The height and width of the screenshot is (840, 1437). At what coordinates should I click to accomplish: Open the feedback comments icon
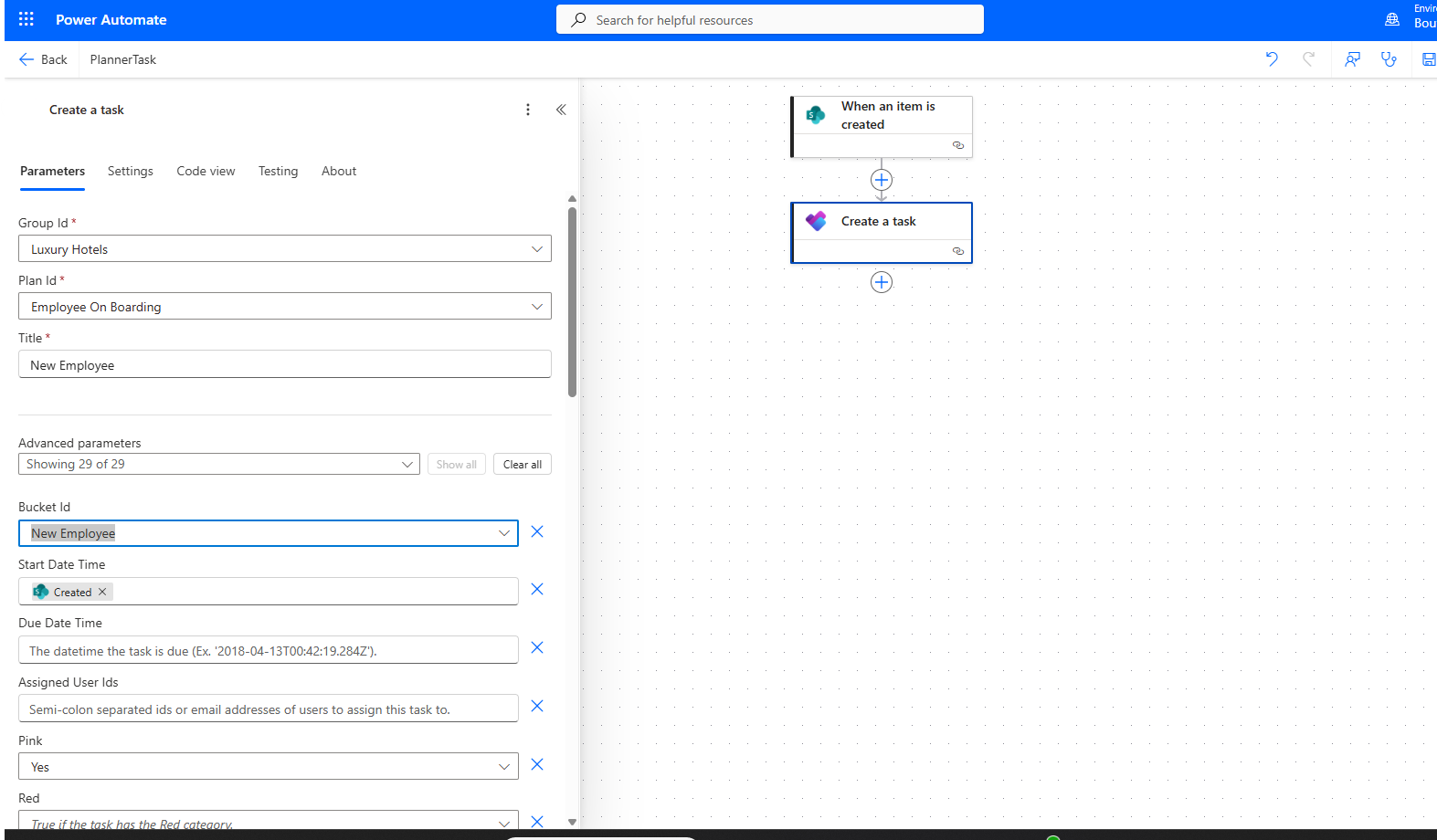point(1353,59)
